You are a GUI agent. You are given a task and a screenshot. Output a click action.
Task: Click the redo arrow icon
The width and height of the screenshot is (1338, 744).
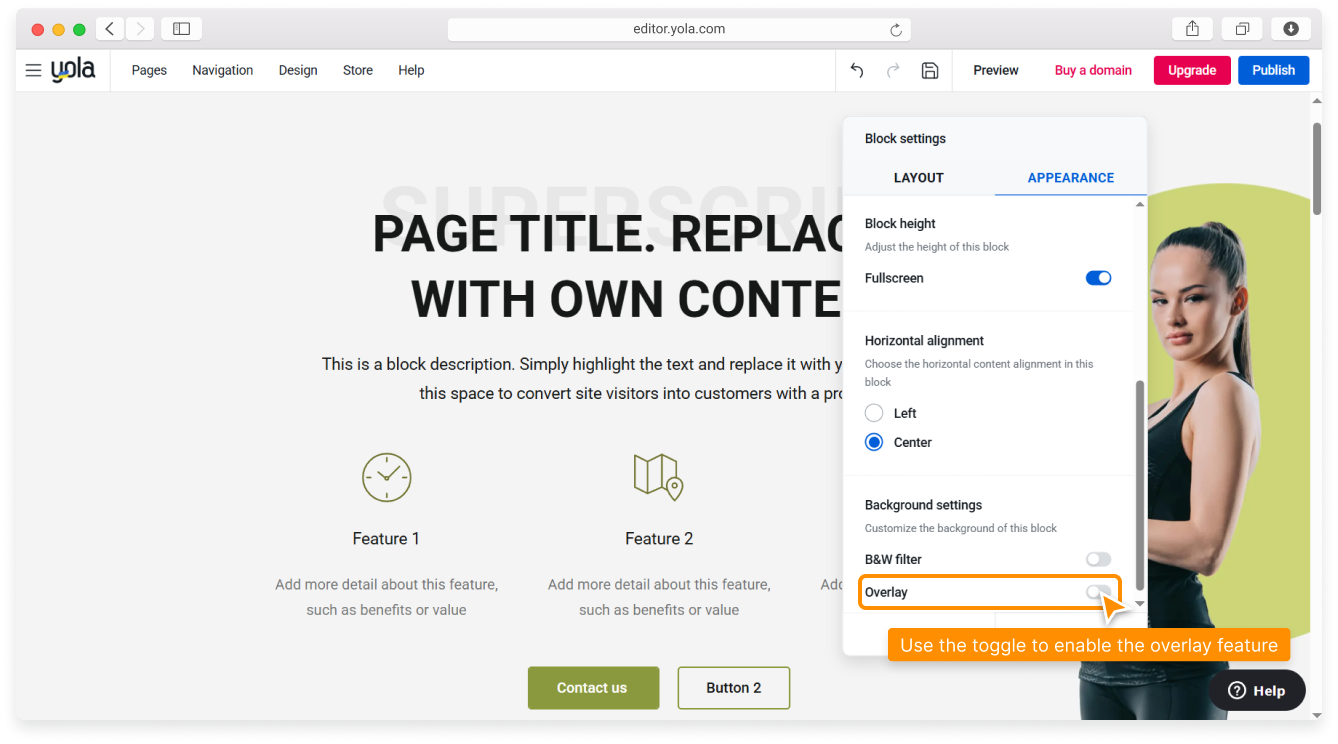click(893, 70)
